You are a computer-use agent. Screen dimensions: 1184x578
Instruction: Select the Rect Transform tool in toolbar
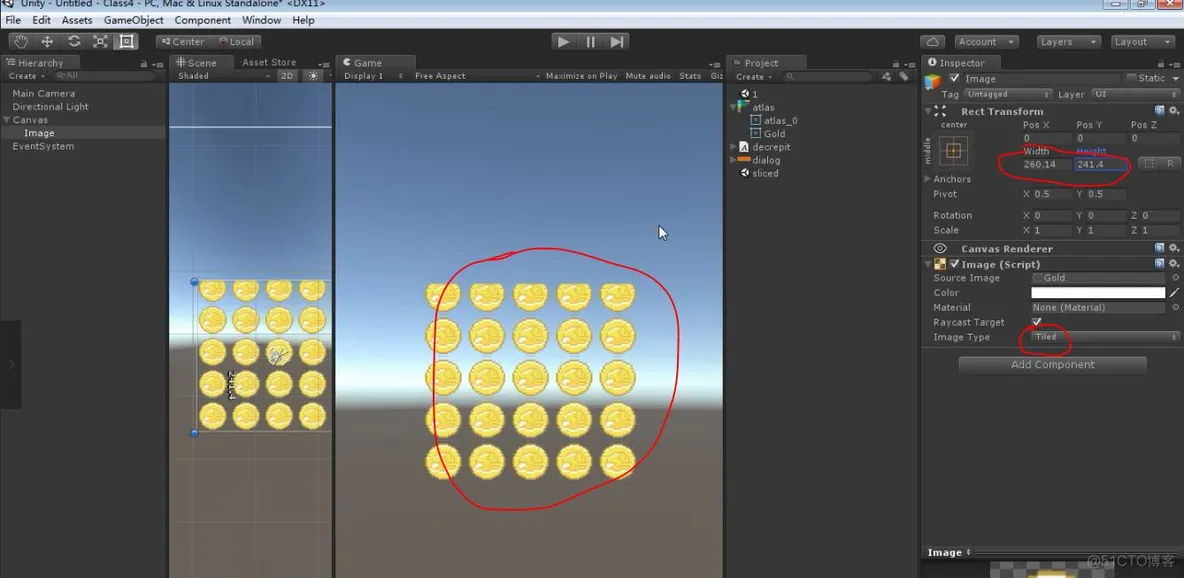(126, 42)
